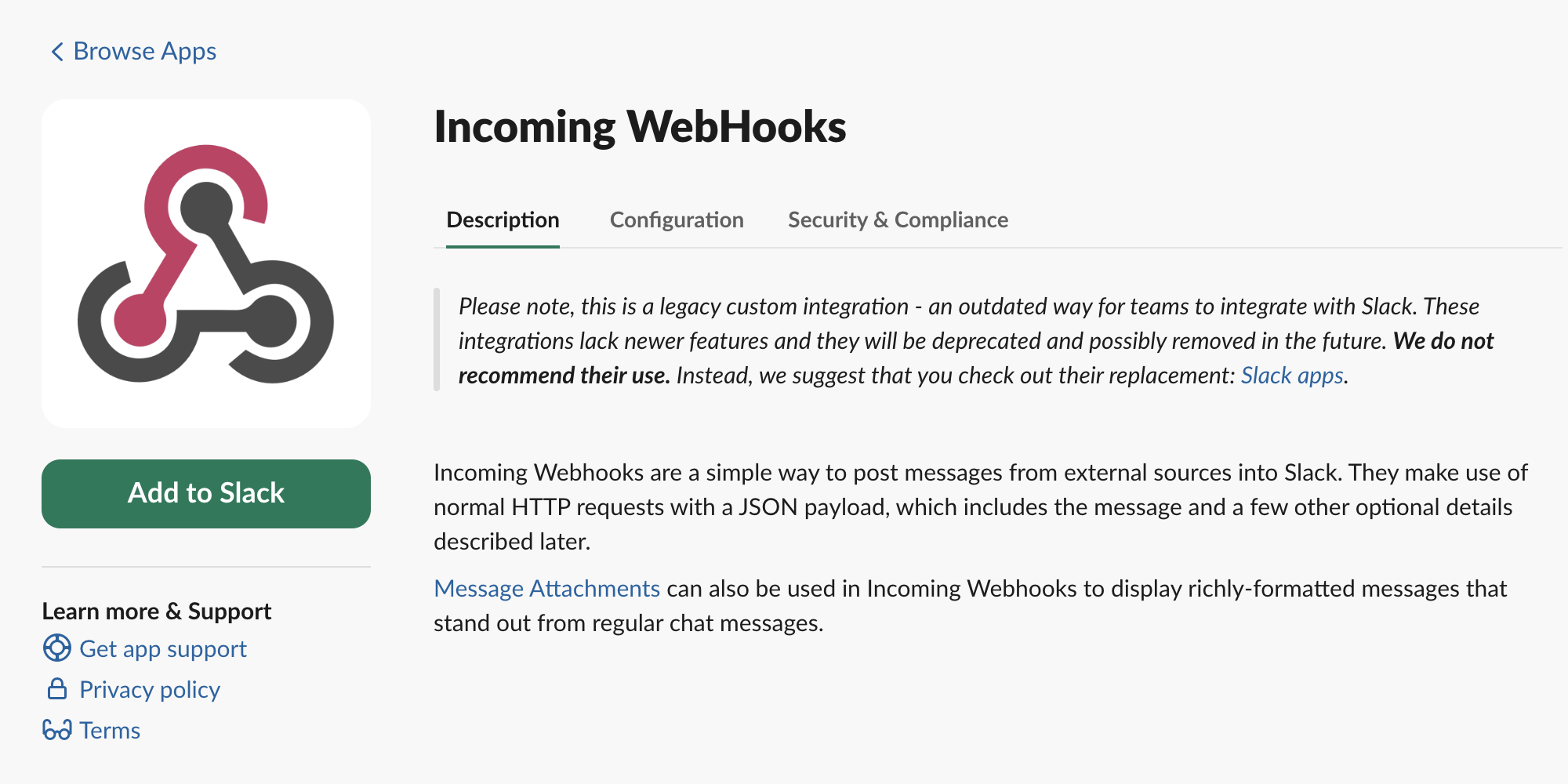Open the Terms link text
This screenshot has width=1568, height=784.
[110, 731]
